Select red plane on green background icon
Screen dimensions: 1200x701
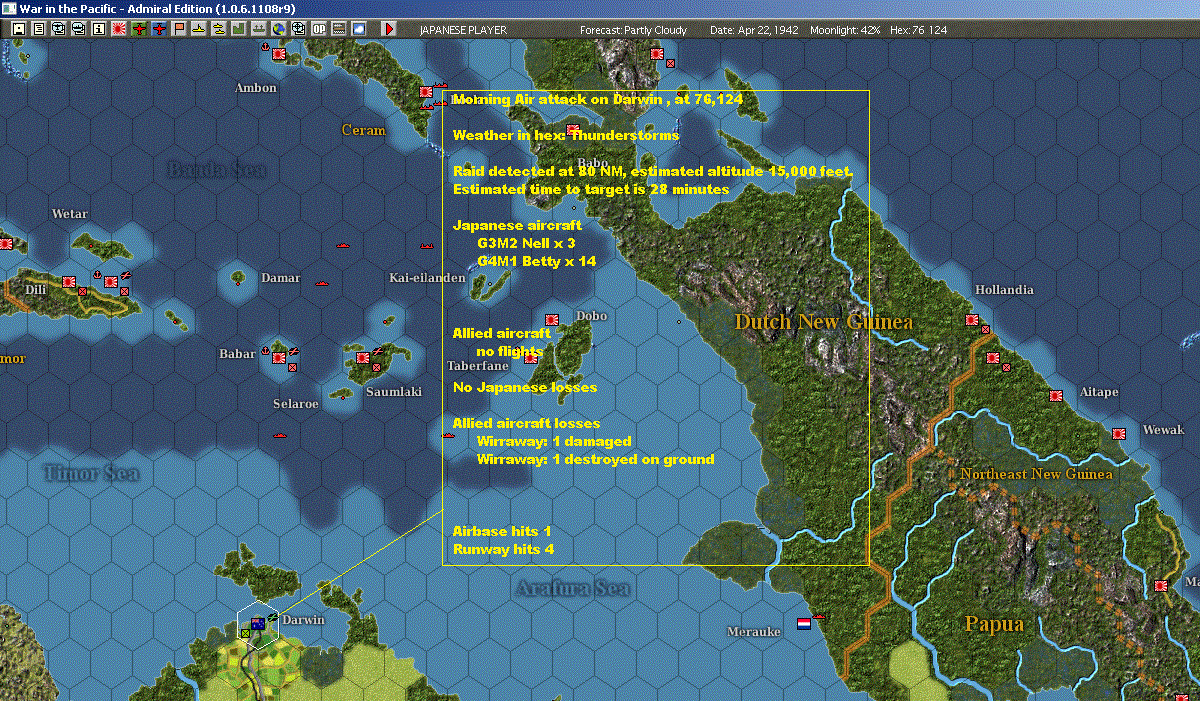point(138,30)
